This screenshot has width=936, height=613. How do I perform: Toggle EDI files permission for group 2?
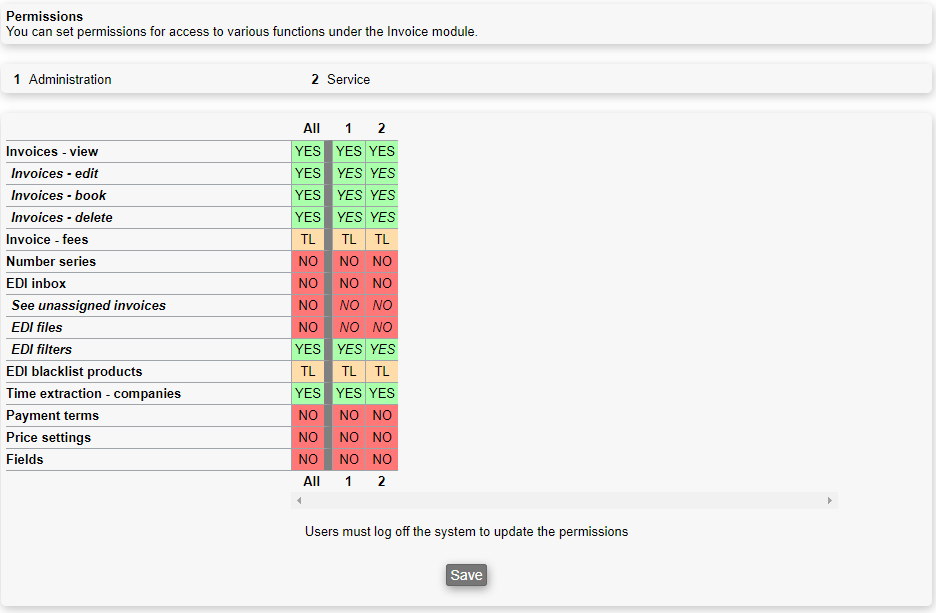coord(382,328)
